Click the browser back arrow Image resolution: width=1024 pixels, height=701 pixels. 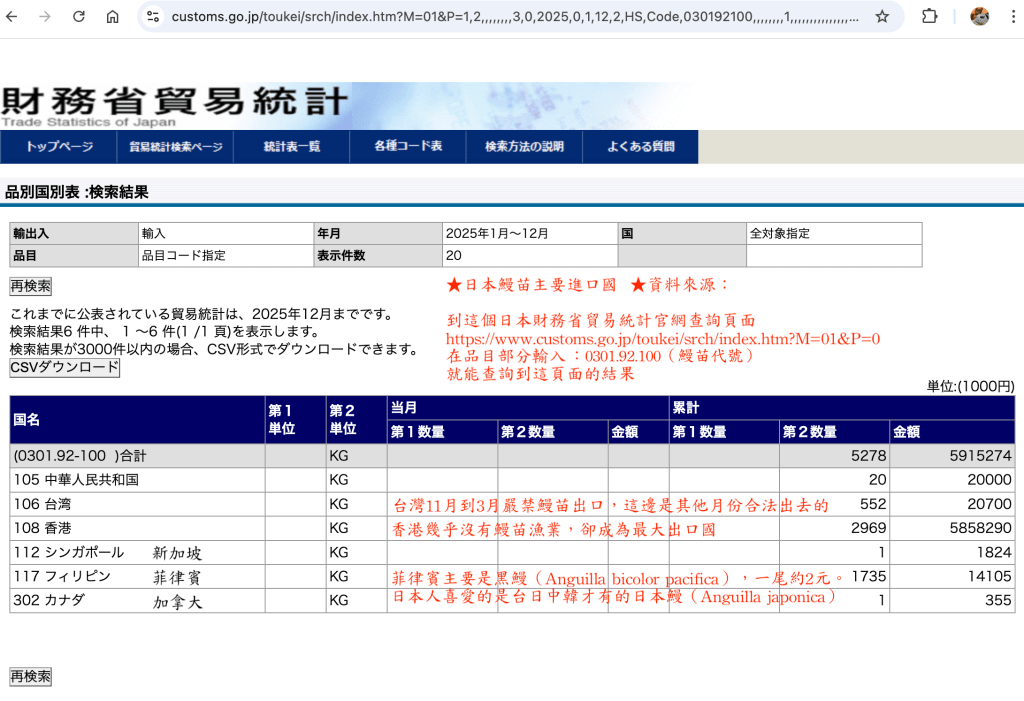pos(13,17)
